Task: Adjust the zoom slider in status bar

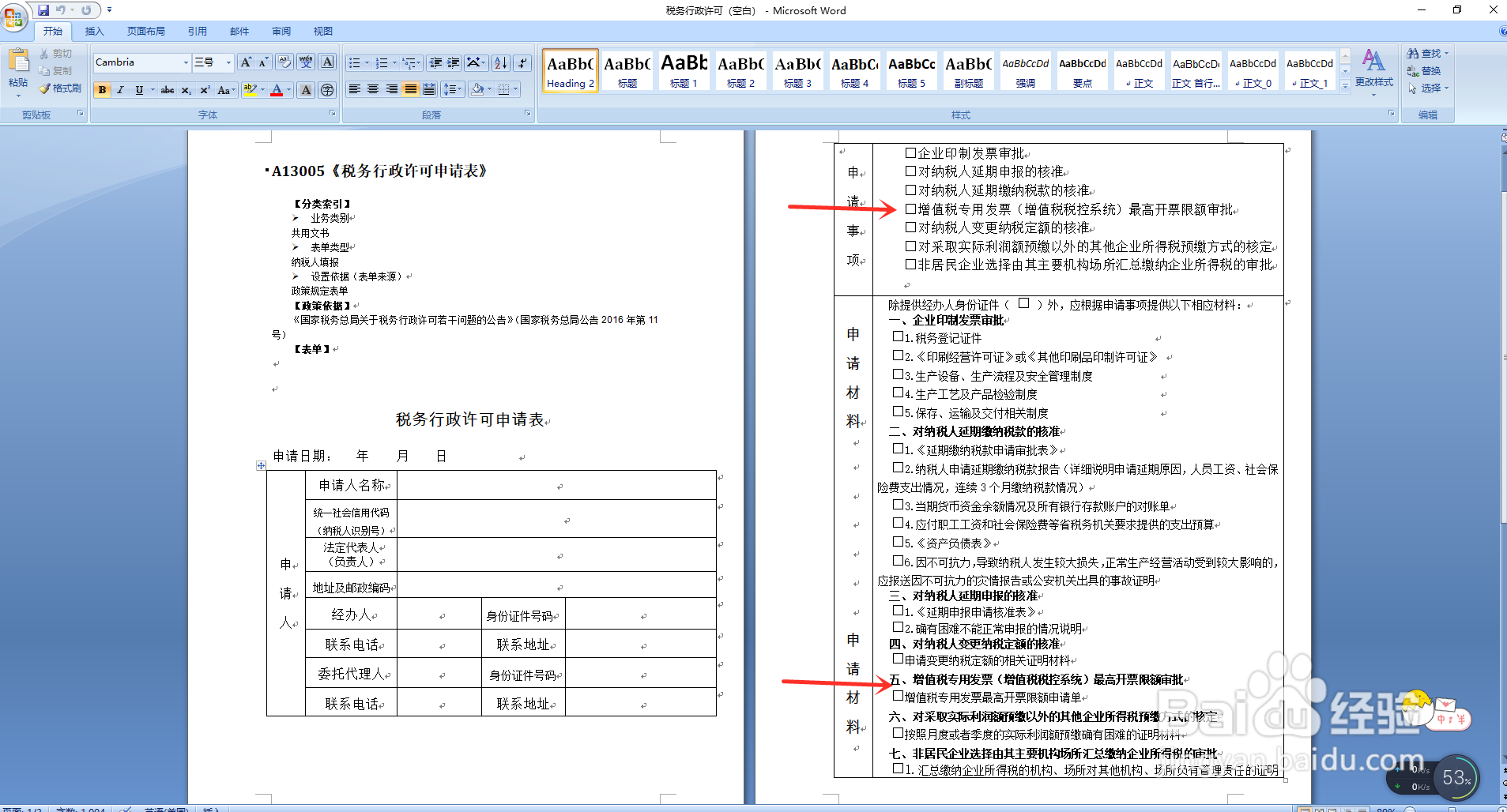Action: coord(1451,810)
